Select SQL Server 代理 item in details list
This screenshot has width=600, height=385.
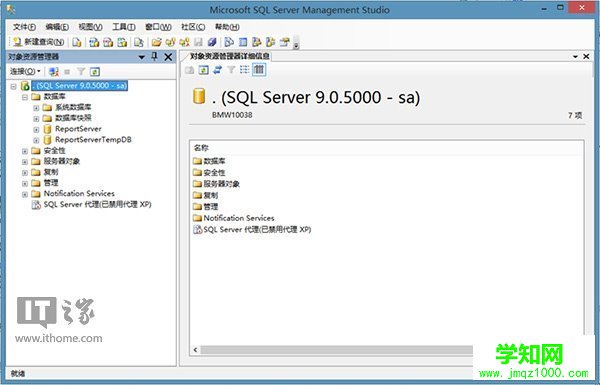257,229
